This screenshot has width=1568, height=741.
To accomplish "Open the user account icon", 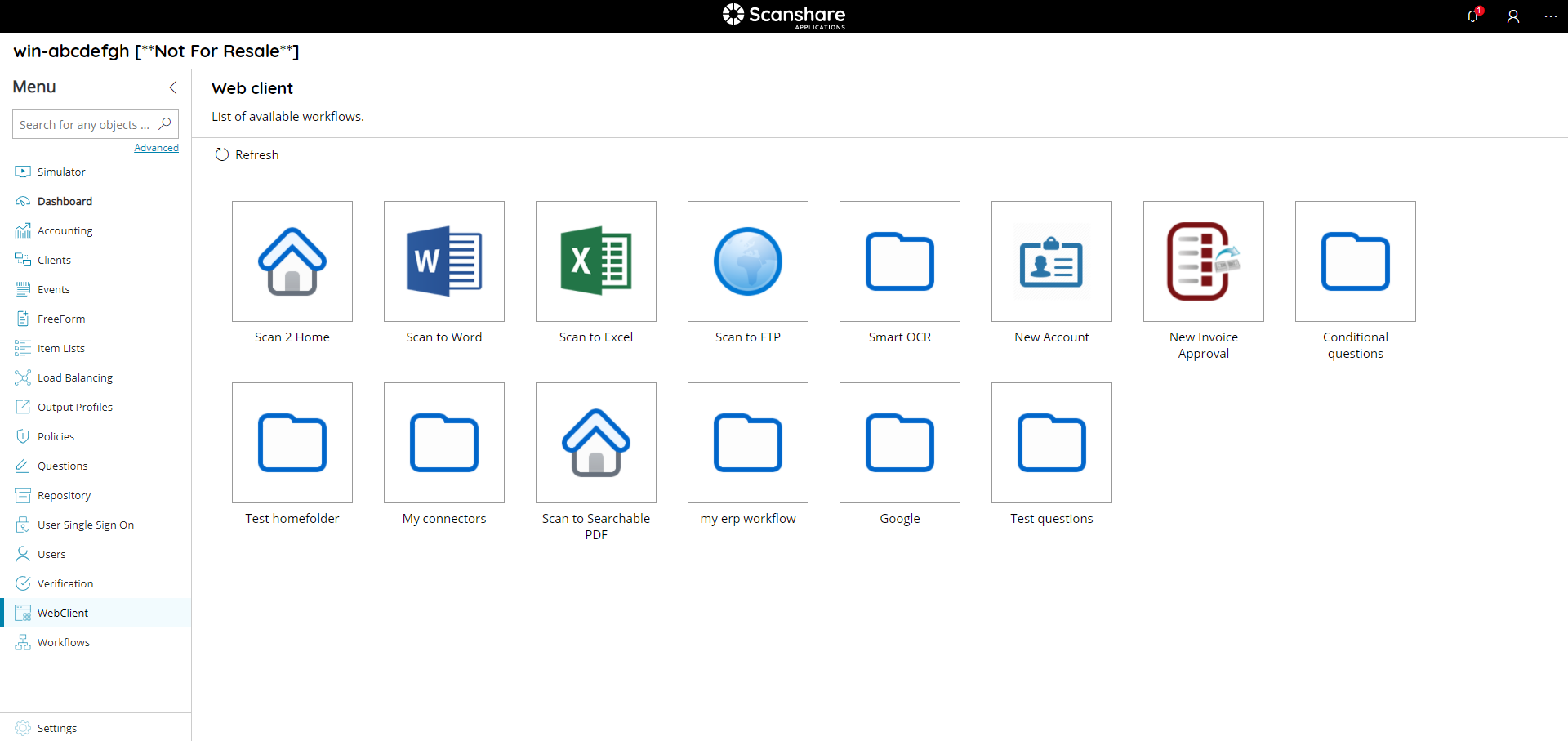I will [x=1513, y=16].
